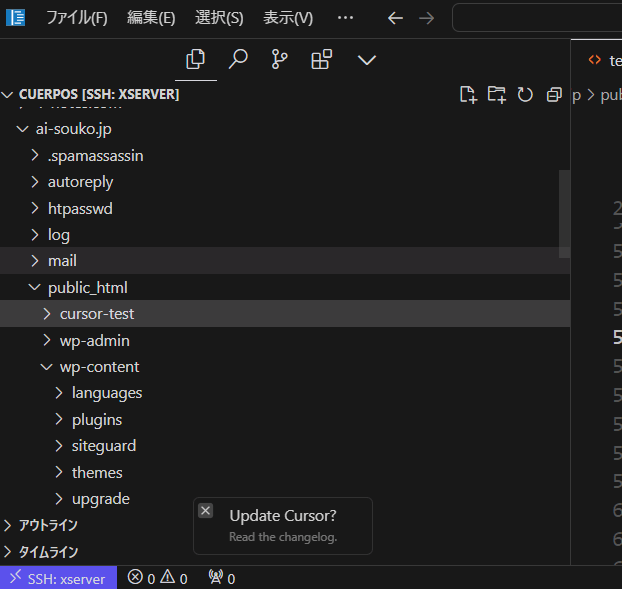Open the ファイル(F) menu
The image size is (622, 589).
pyautogui.click(x=77, y=18)
